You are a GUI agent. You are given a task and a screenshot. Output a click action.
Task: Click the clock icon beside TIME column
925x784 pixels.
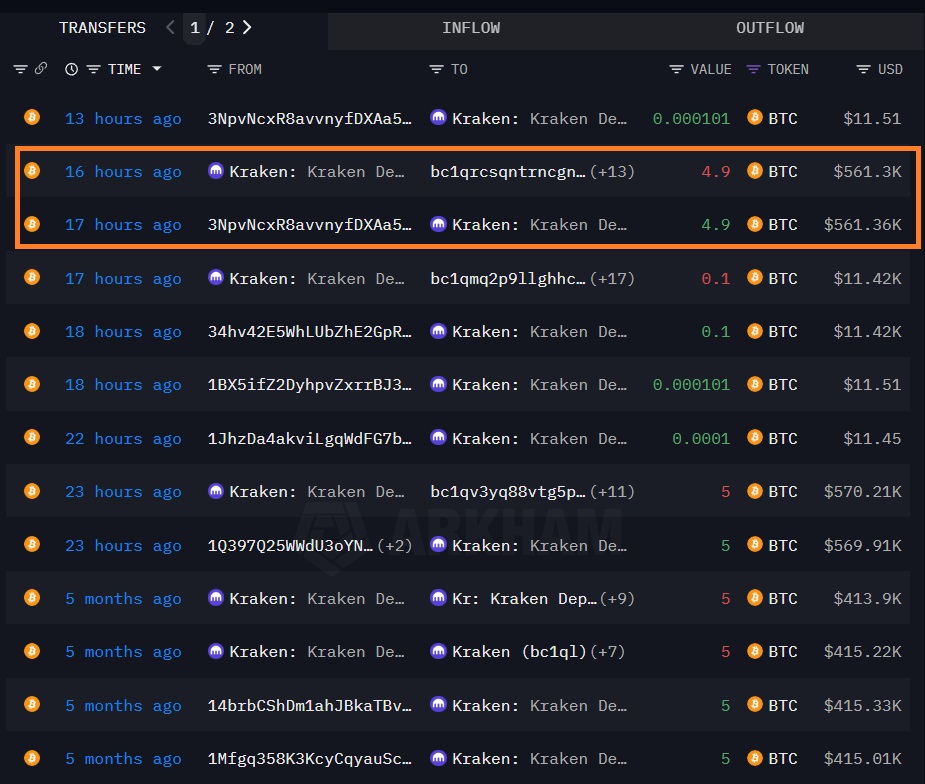coord(70,69)
